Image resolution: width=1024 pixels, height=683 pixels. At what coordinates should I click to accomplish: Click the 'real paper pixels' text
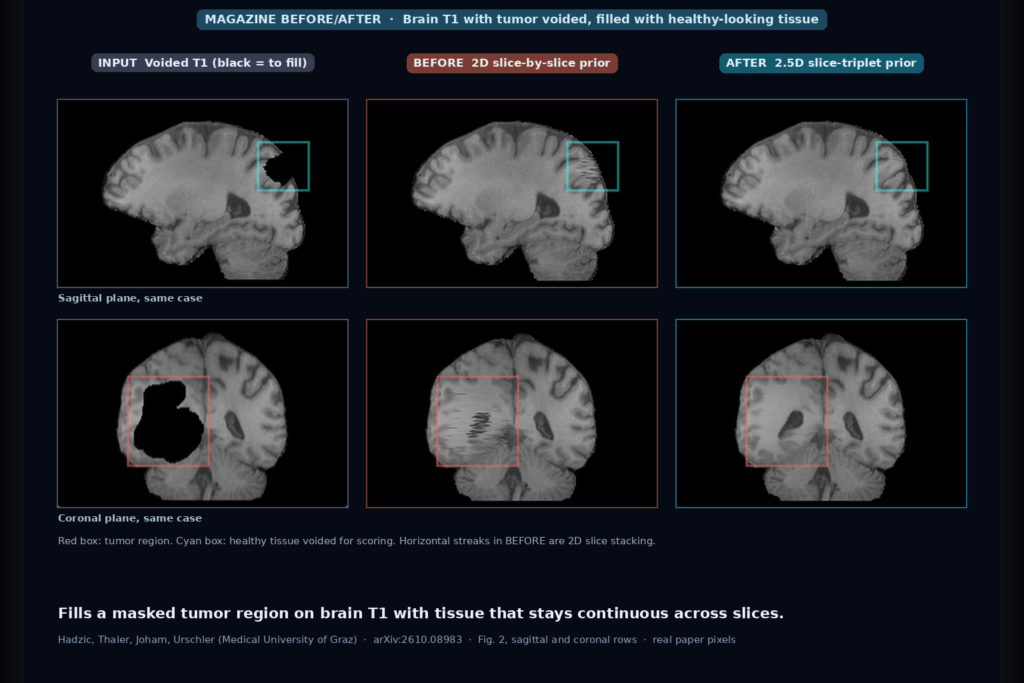pos(694,639)
